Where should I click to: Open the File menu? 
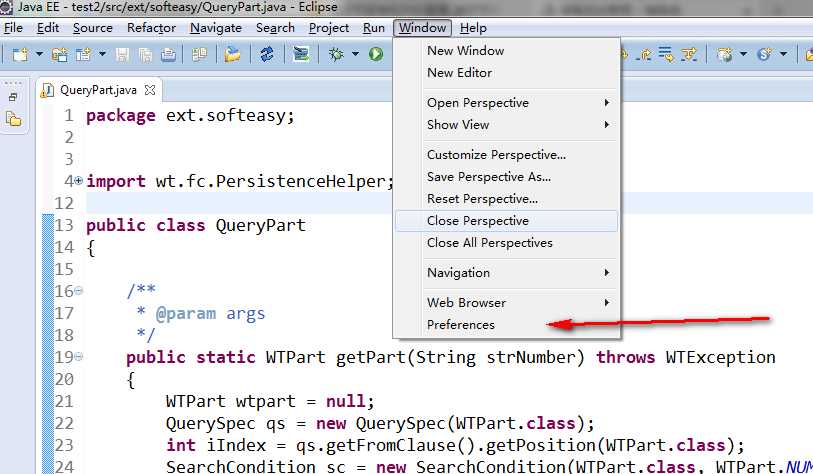(x=13, y=28)
